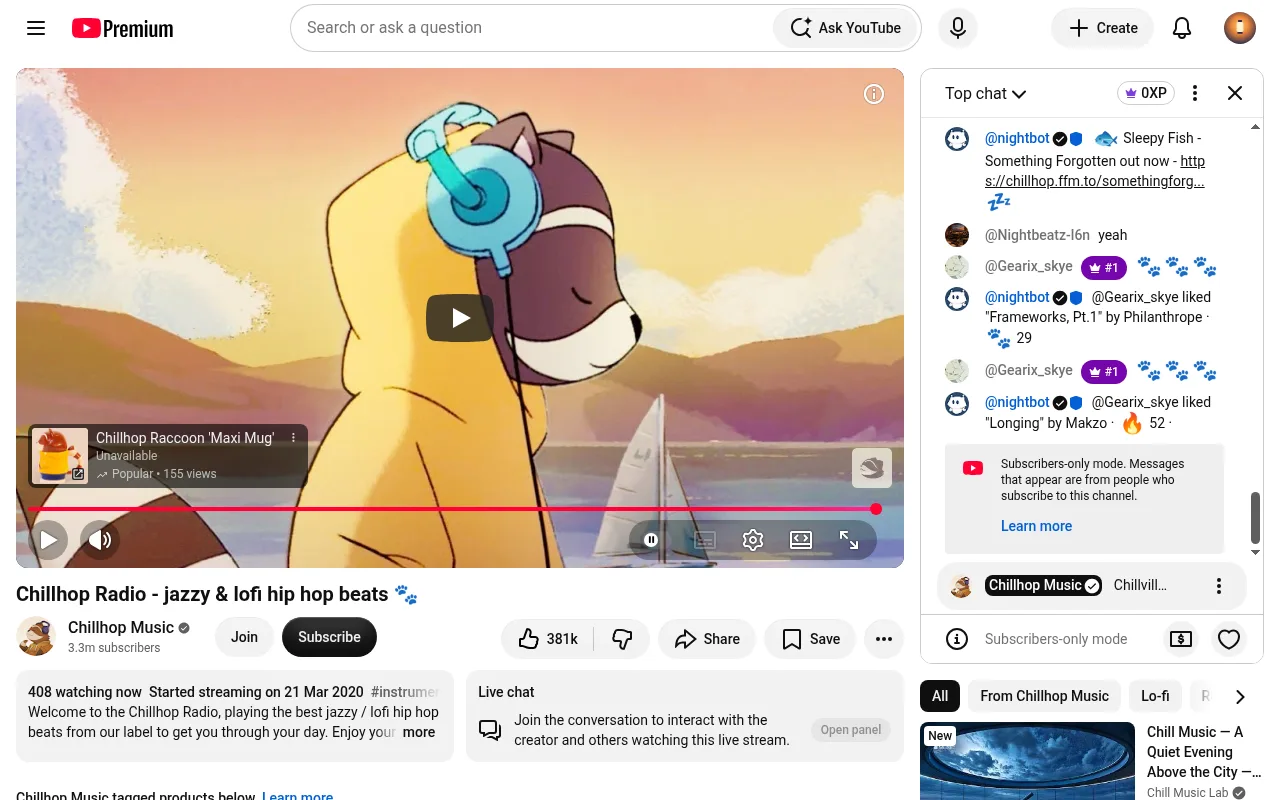Close the live chat panel
Viewport: 1280px width, 800px height.
pos(1235,93)
